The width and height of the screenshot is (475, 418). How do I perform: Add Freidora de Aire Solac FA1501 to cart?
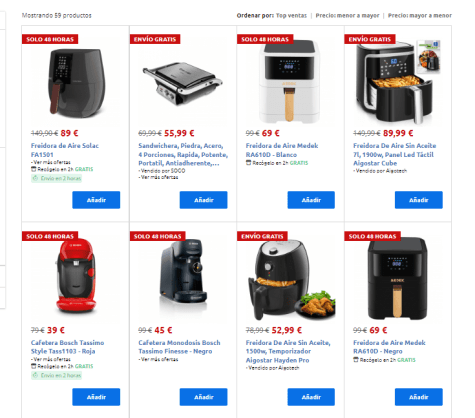point(96,200)
